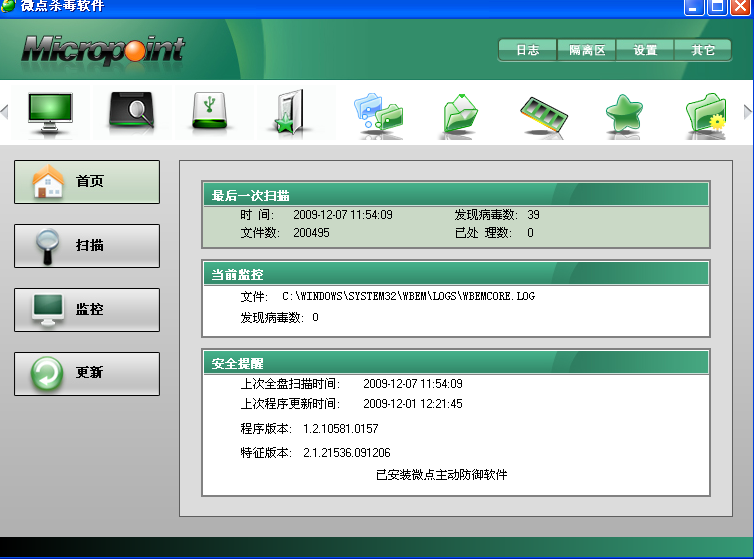
Task: Click the 安全提醒 section header
Action: pyautogui.click(x=455, y=363)
